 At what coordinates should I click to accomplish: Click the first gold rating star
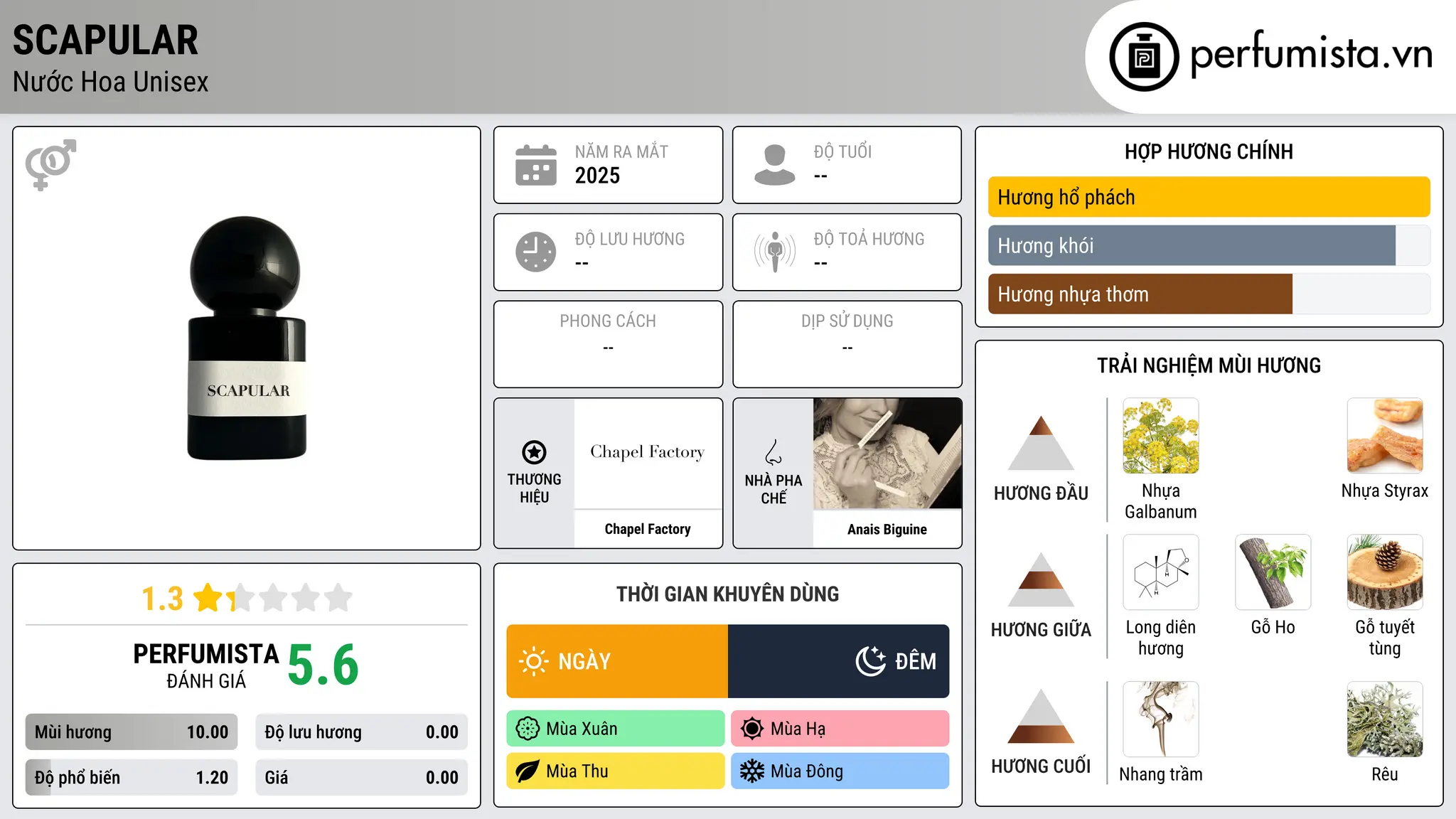[x=208, y=598]
